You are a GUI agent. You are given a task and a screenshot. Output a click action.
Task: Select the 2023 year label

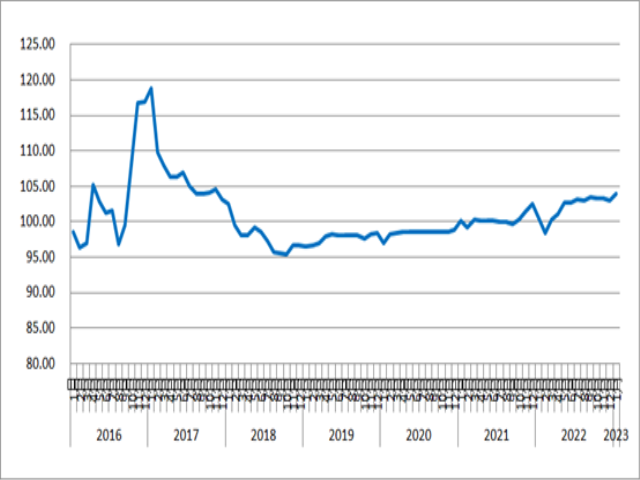616,435
